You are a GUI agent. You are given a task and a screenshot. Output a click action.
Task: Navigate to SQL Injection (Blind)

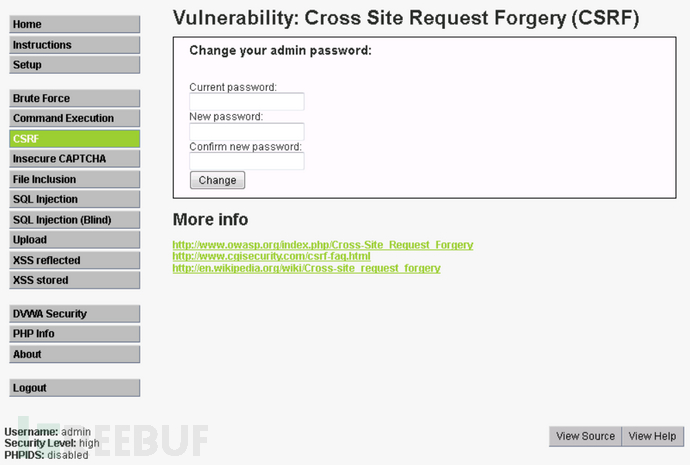(74, 220)
